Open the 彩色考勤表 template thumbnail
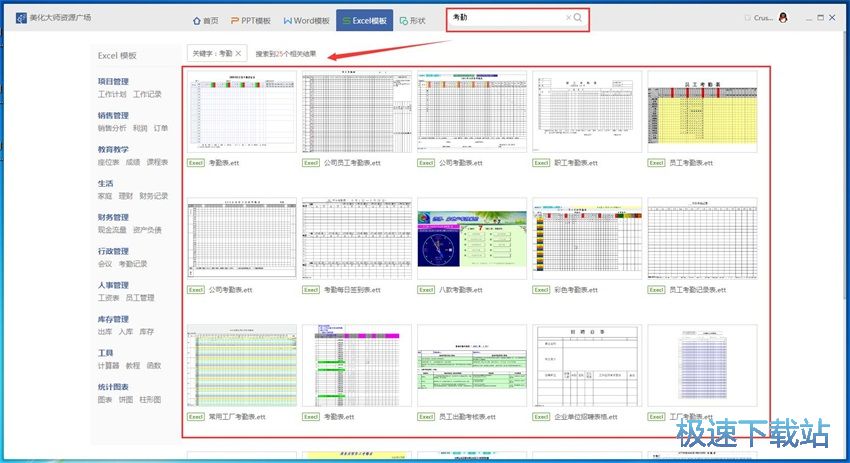 point(587,239)
